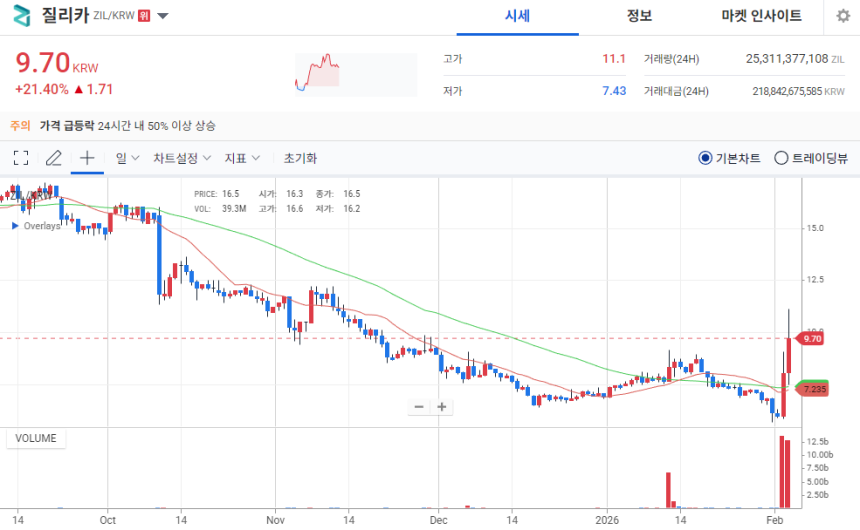Click the PRICE 16.5 readout
Screen dimensions: 860x530
point(217,194)
